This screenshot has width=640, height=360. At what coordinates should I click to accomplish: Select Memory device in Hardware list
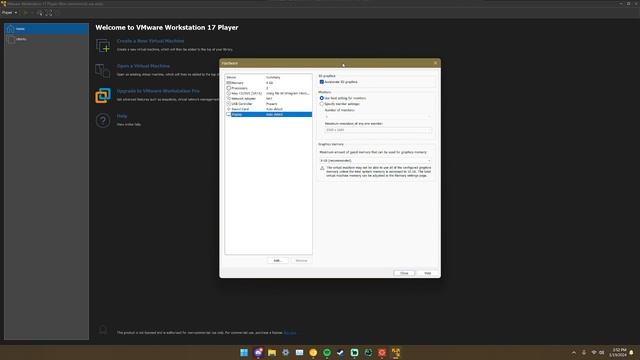(x=269, y=83)
